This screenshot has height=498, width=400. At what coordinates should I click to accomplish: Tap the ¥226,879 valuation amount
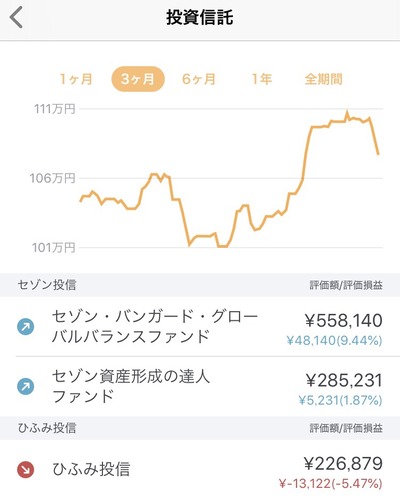[343, 463]
